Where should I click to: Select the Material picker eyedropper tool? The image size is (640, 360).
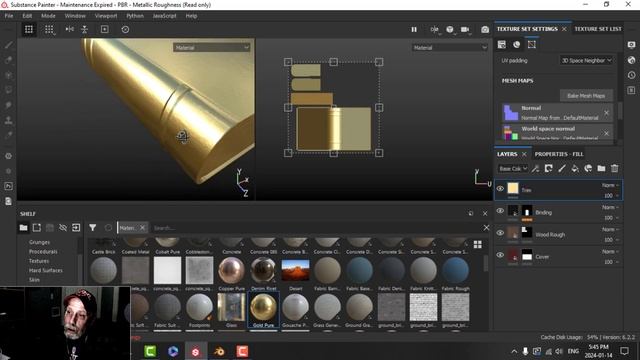click(9, 136)
